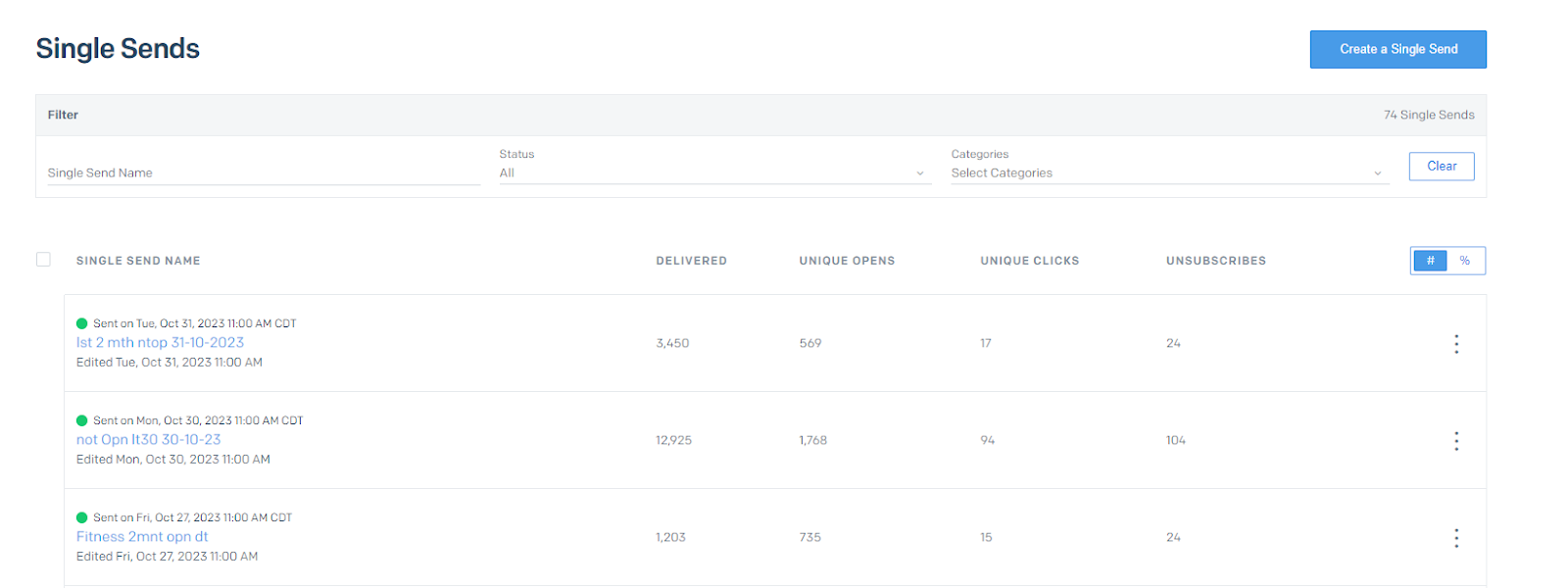Open the Select Categories dropdown

[x=1169, y=172]
